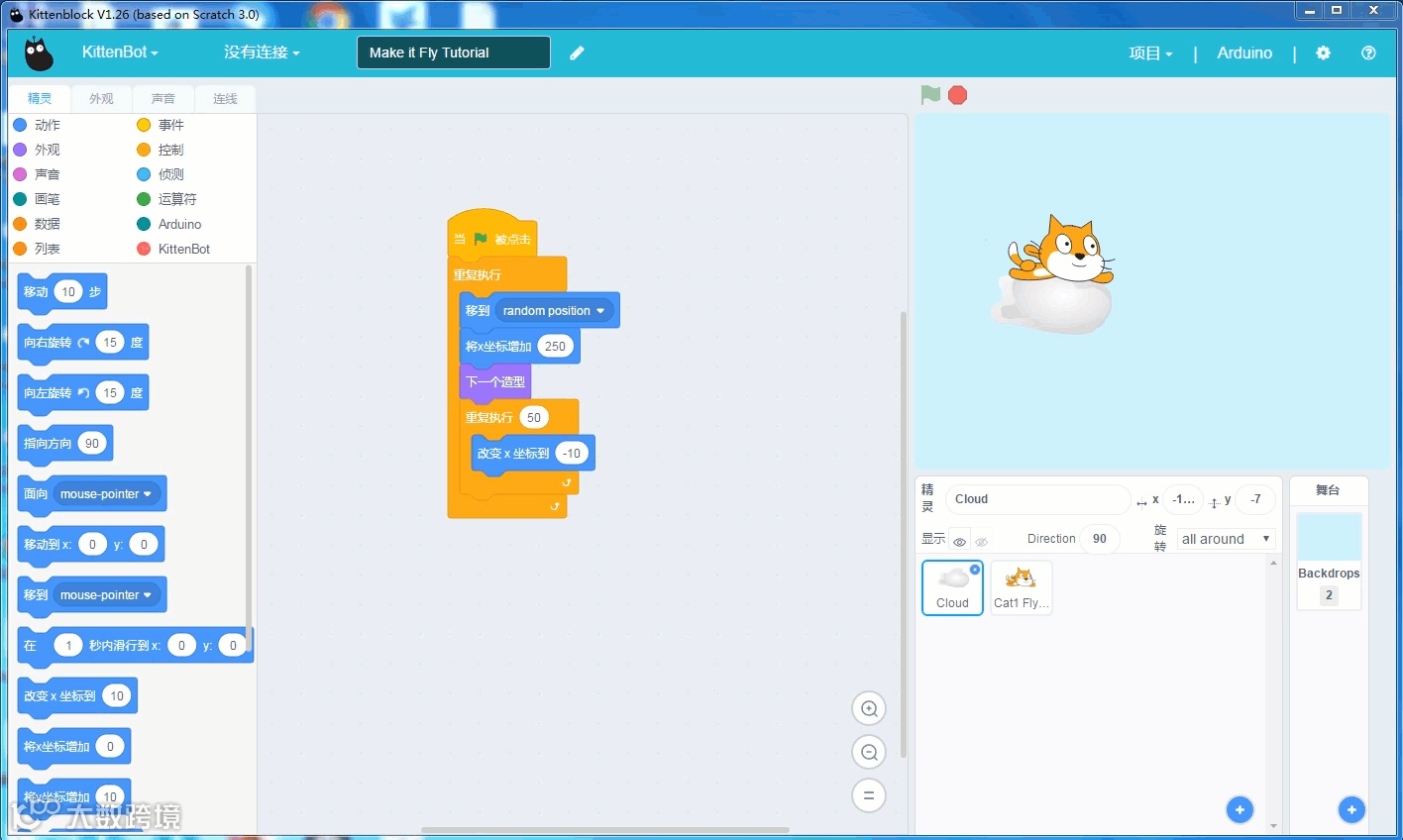Edit the sprite name field Cloud

point(1037,499)
